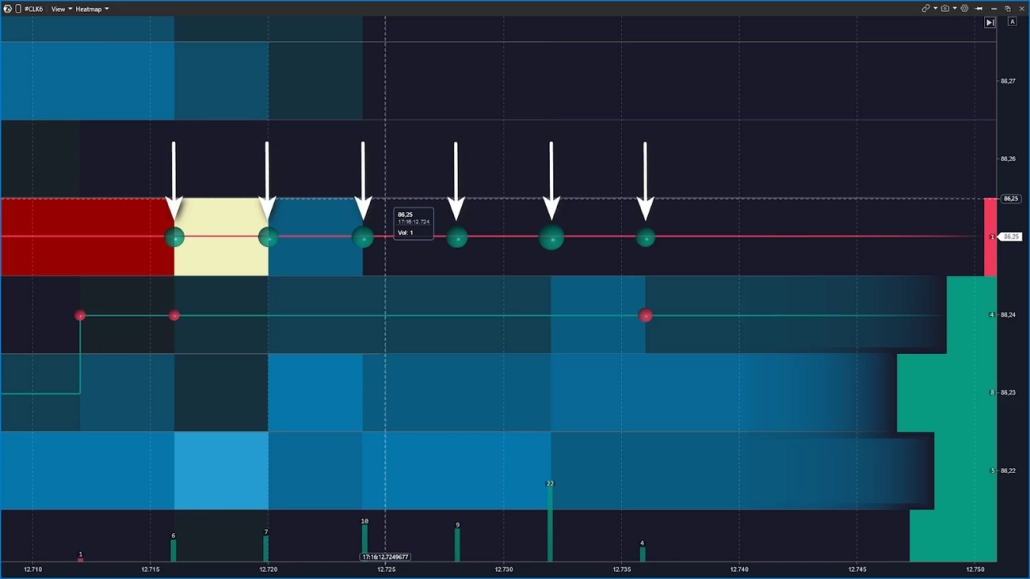Expand the dropdown beside the link icon
Image resolution: width=1030 pixels, height=579 pixels.
point(936,8)
